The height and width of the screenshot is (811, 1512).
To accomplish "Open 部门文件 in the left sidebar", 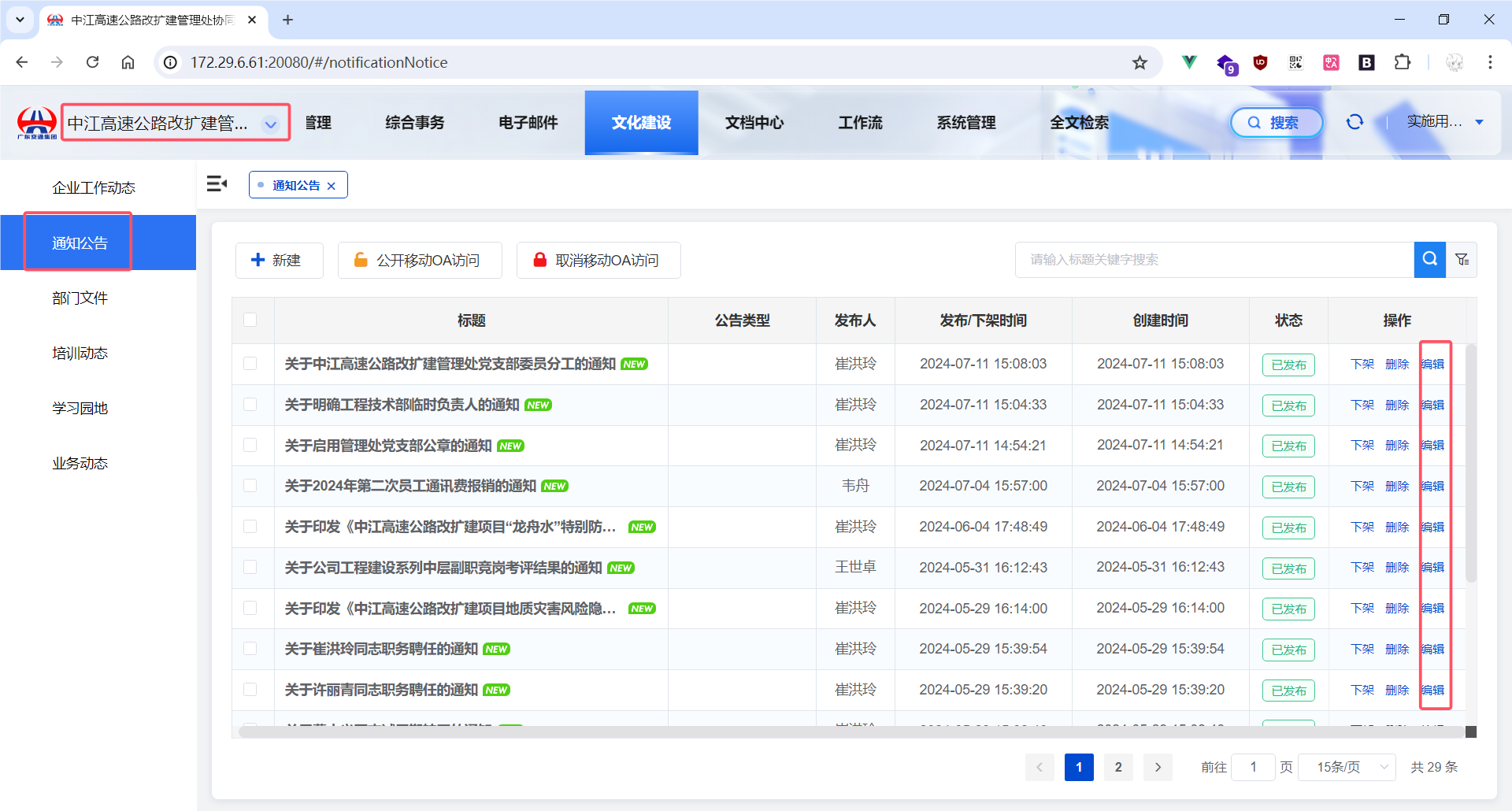I will coord(80,298).
